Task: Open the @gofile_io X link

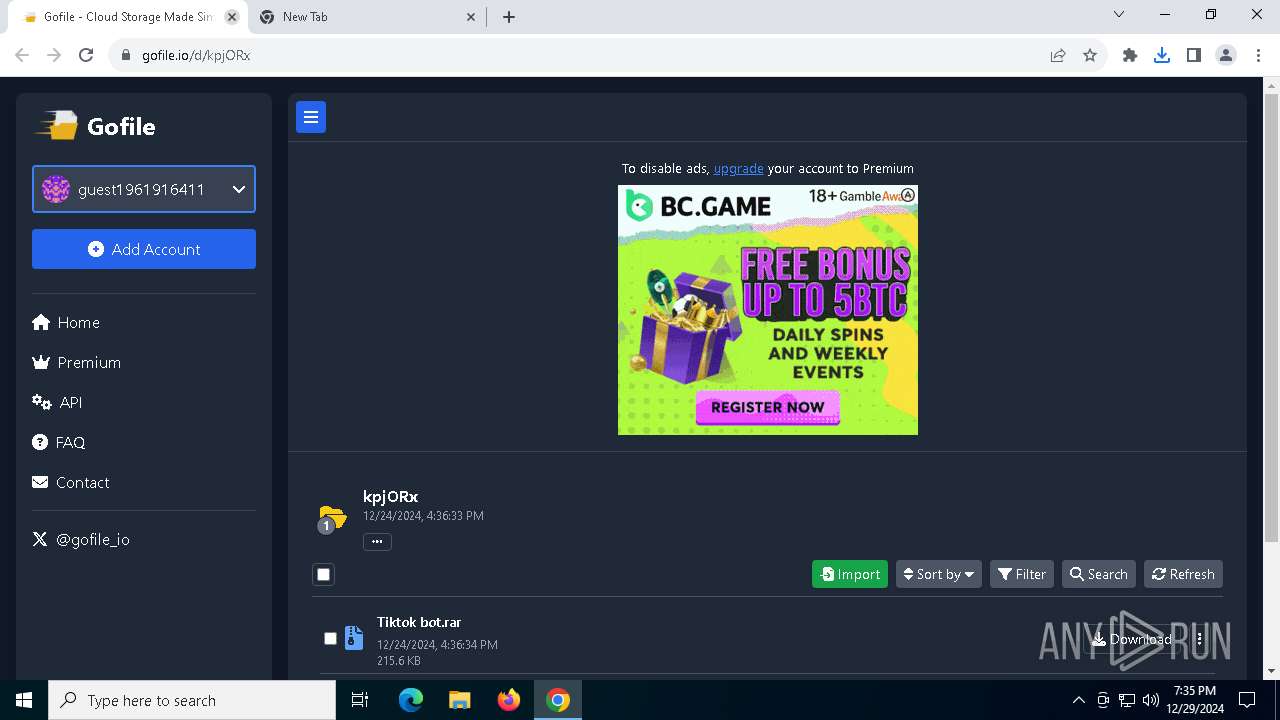Action: (x=81, y=539)
